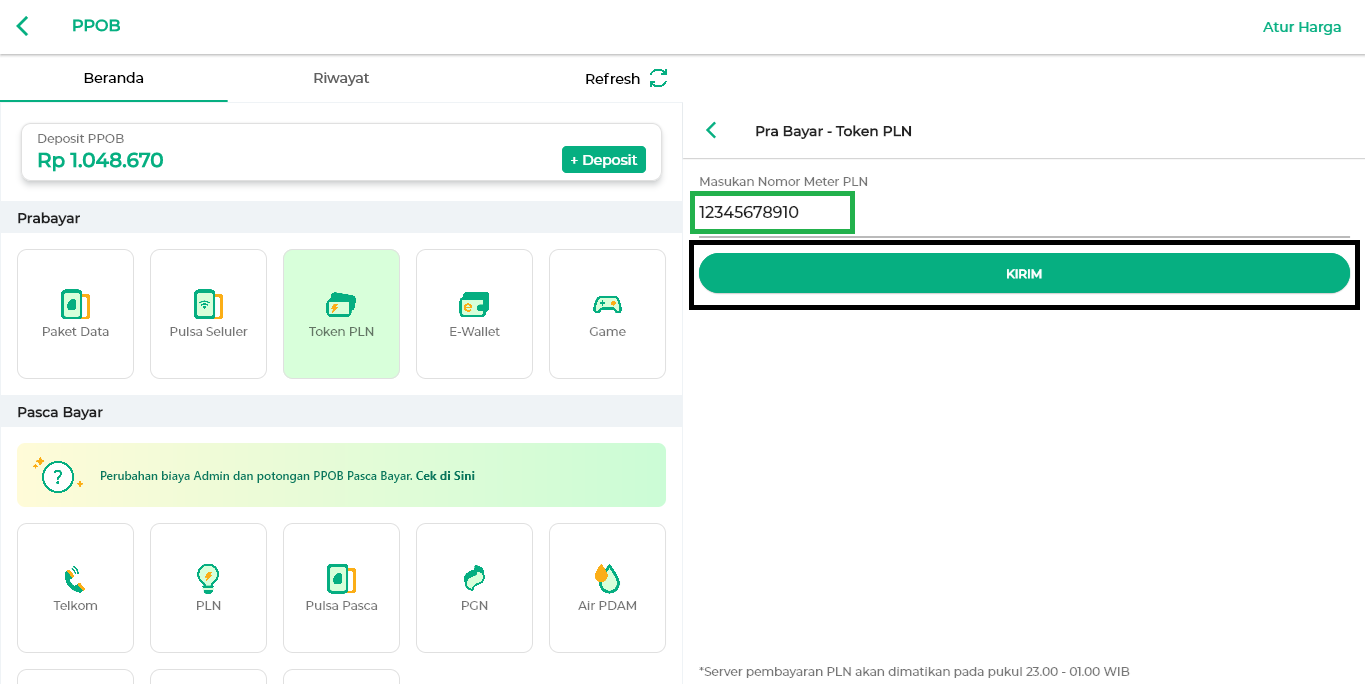
Task: Open the Game card
Action: coord(607,314)
